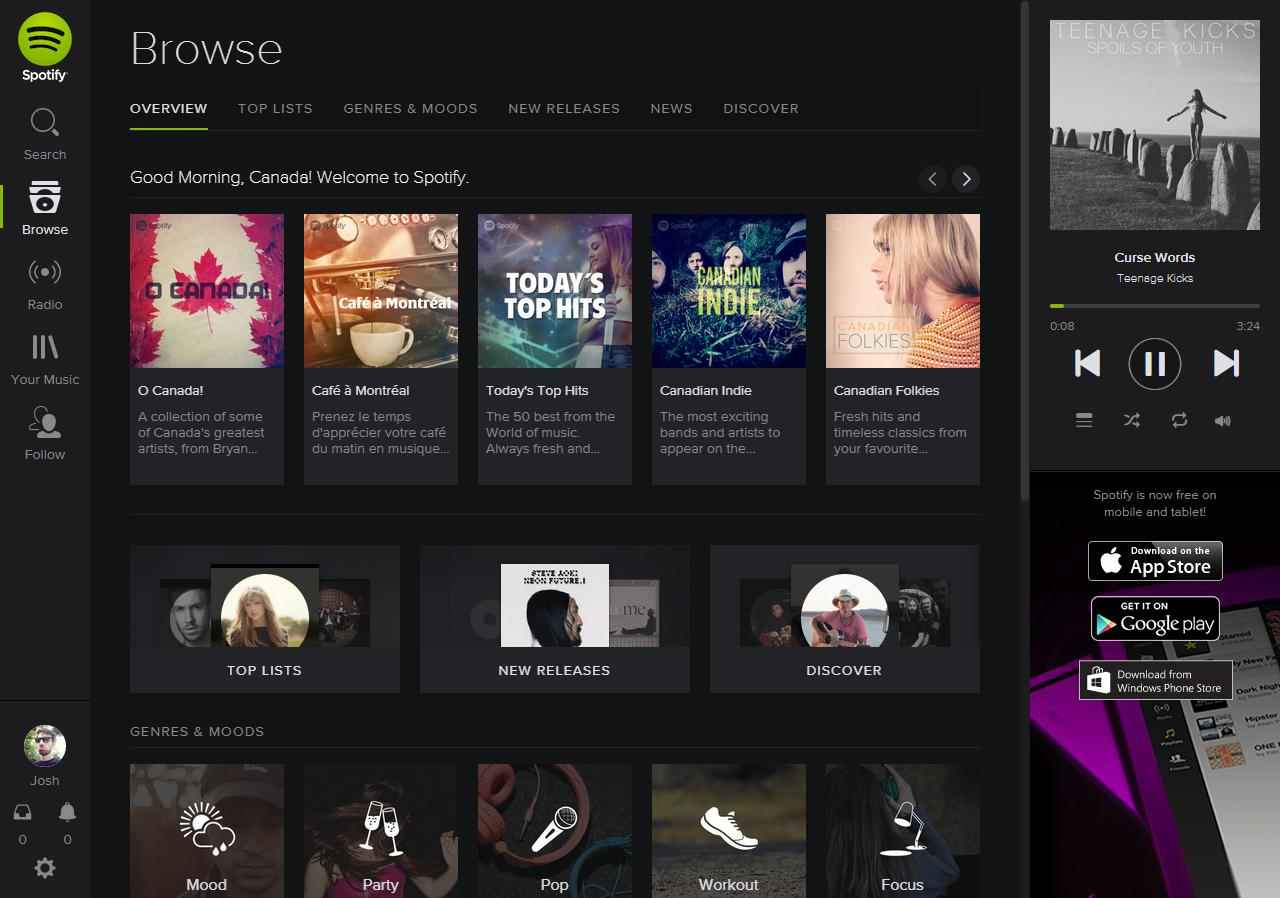Show previous featured playlists

coord(932,179)
